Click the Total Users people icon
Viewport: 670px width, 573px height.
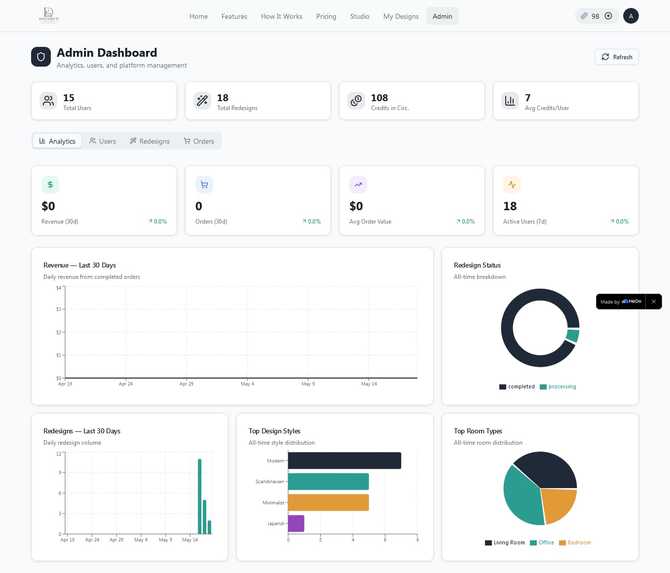pos(49,101)
